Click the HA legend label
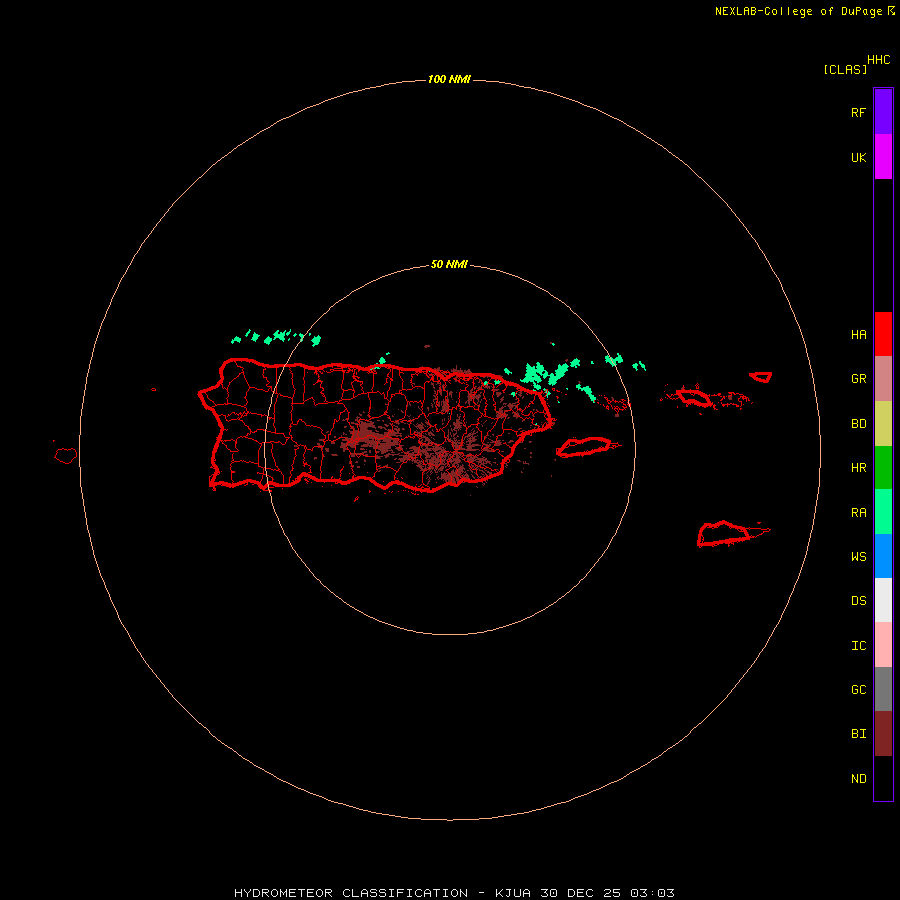This screenshot has height=900, width=900. [x=859, y=335]
